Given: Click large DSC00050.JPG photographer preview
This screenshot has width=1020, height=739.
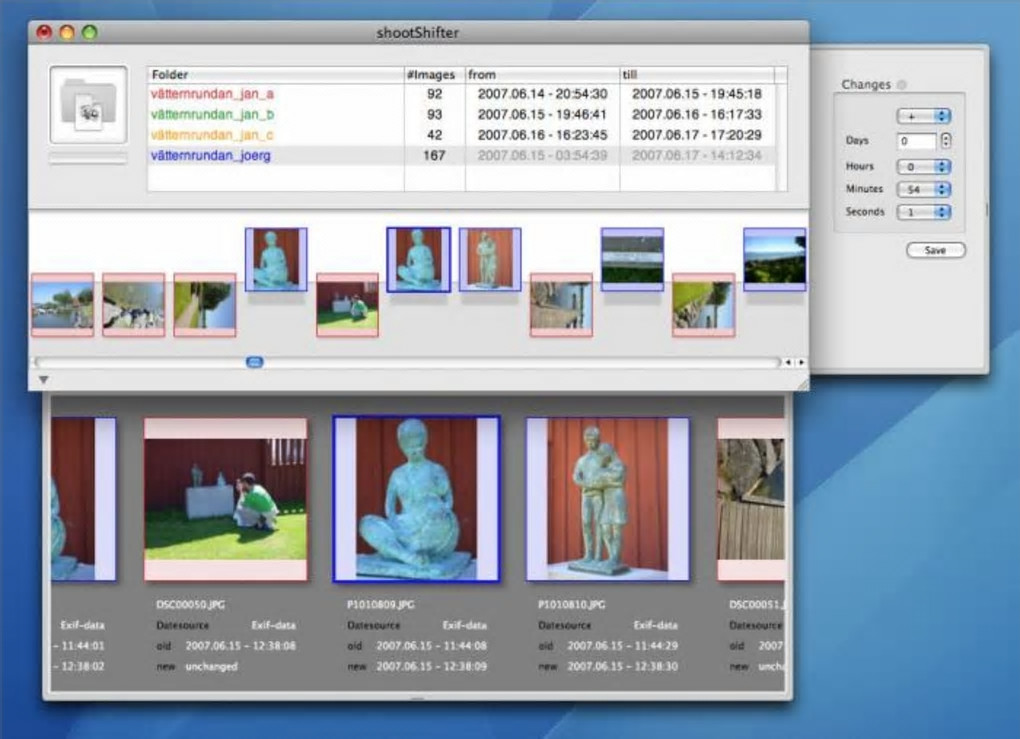Looking at the screenshot, I should pos(226,499).
